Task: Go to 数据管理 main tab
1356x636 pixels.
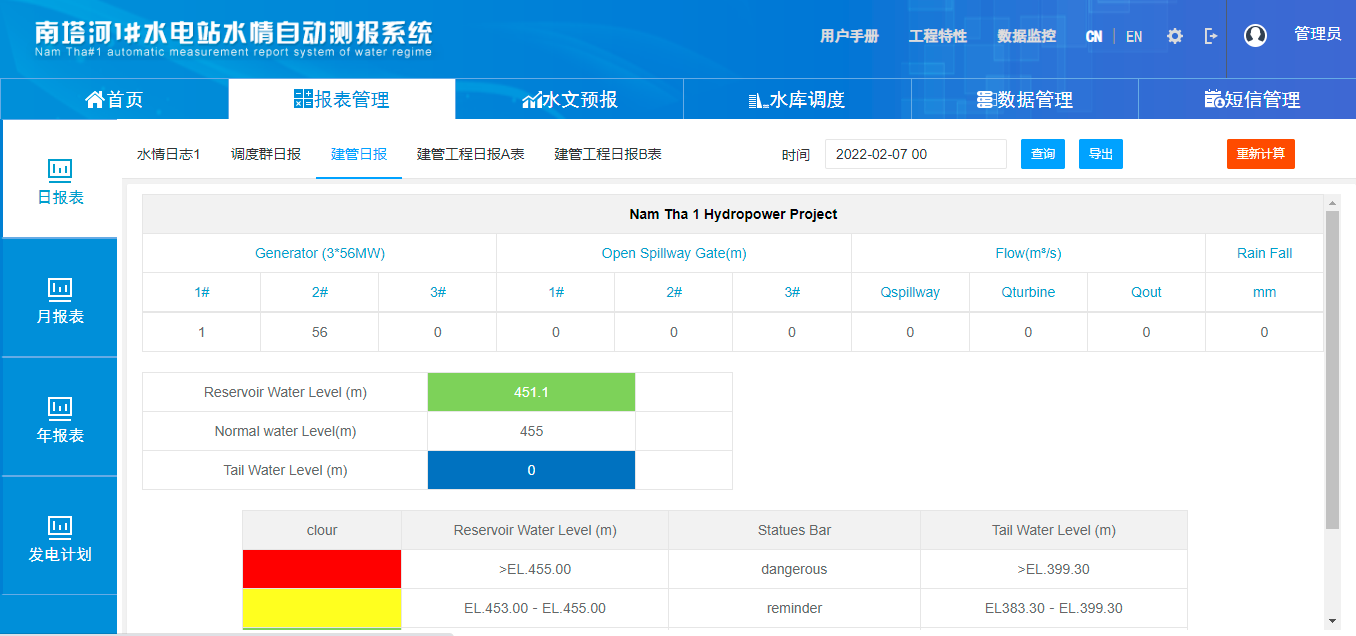Action: pos(1024,99)
